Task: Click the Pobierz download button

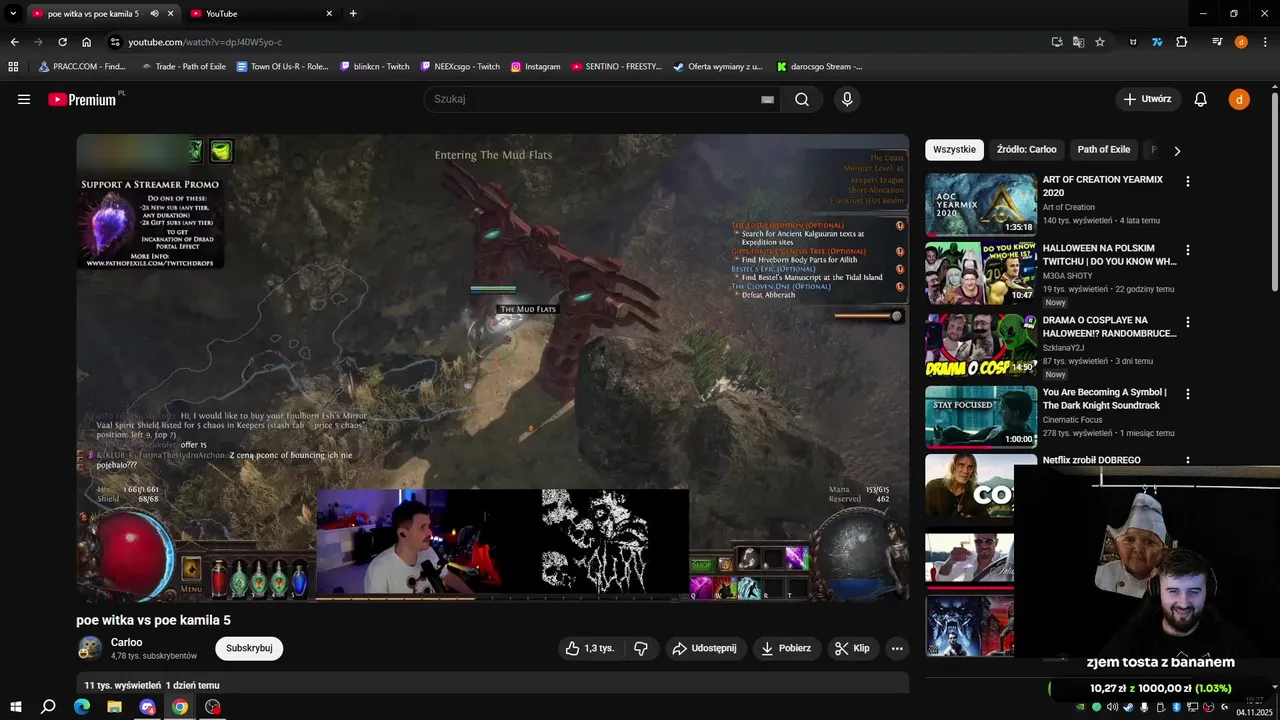Action: (787, 648)
